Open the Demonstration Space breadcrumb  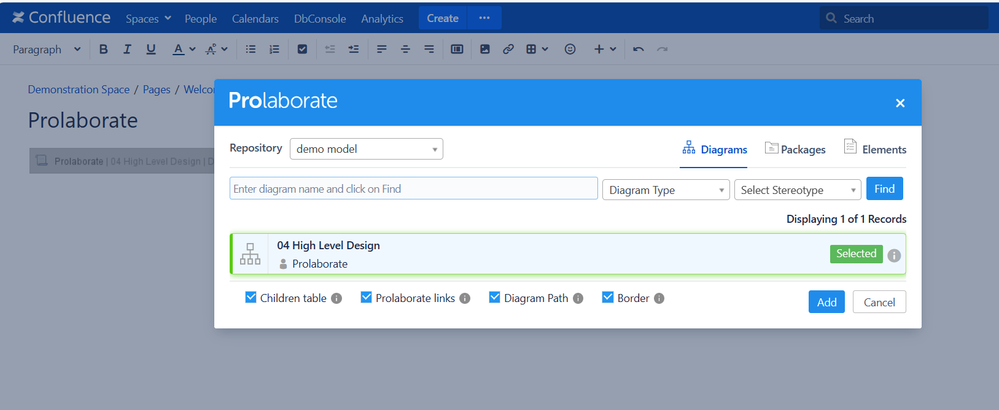(x=78, y=90)
